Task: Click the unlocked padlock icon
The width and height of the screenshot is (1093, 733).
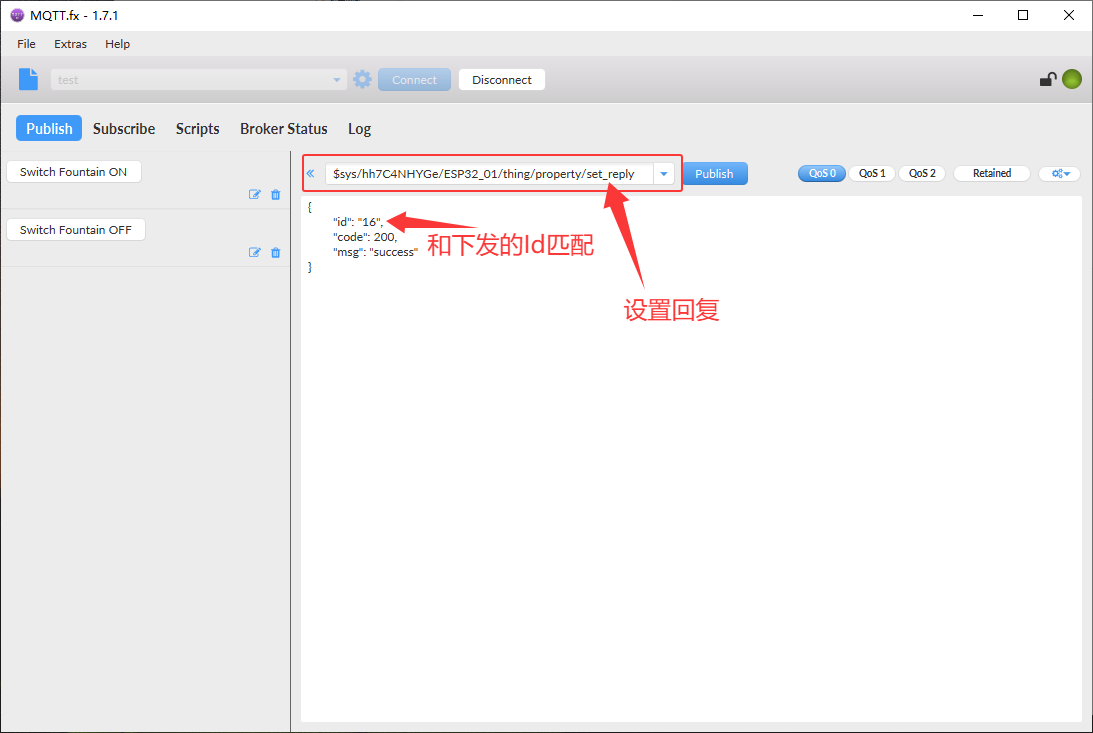Action: (1048, 79)
